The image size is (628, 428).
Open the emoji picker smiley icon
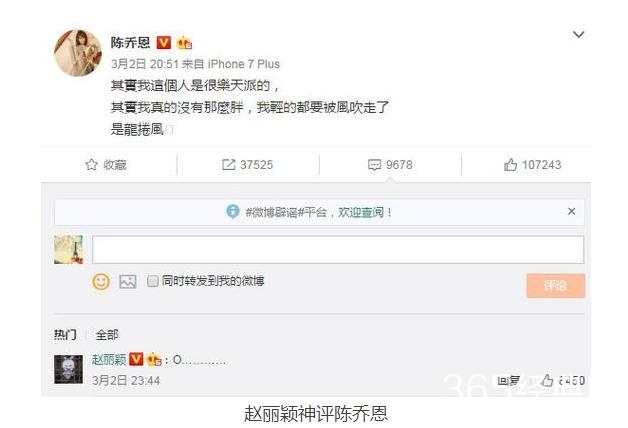pyautogui.click(x=101, y=281)
